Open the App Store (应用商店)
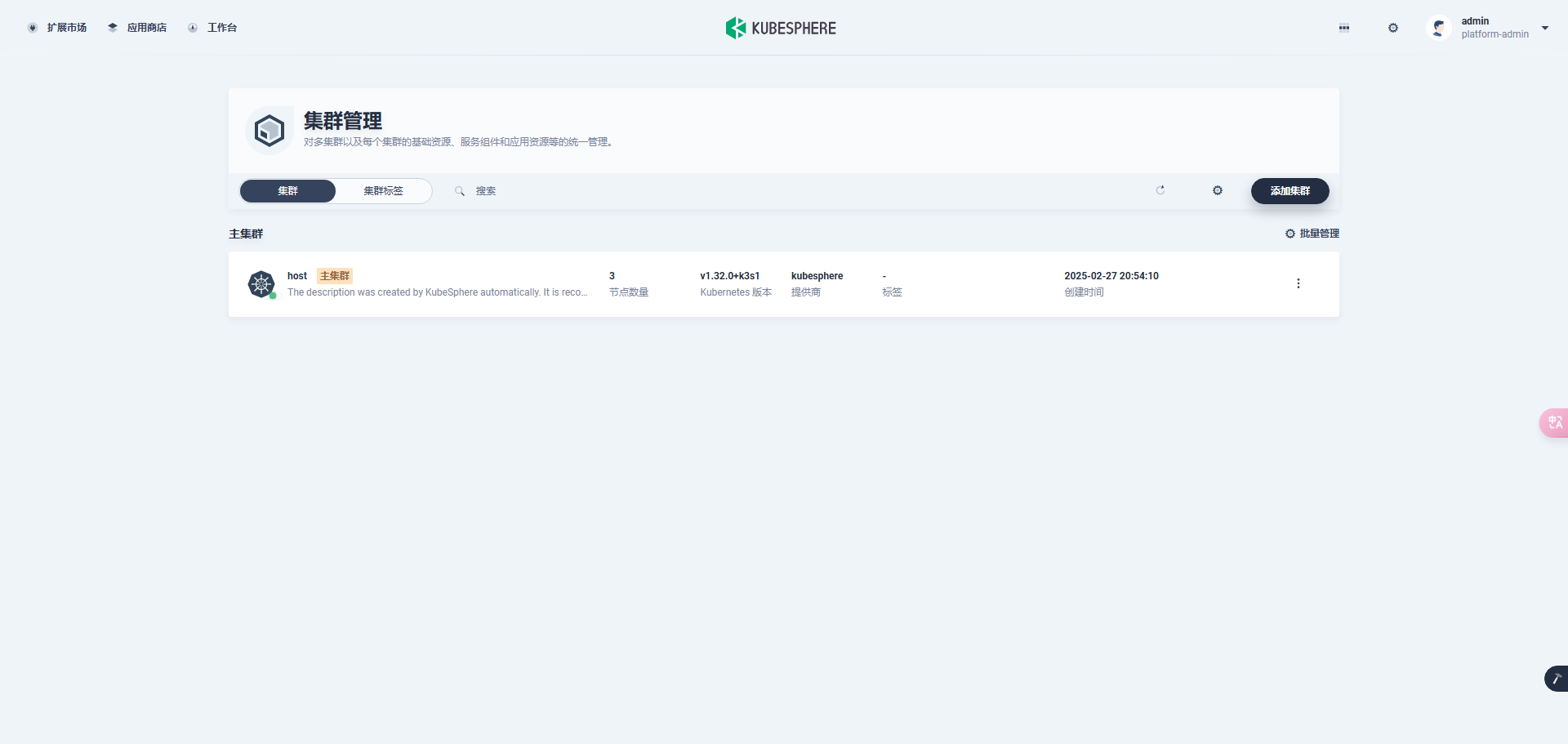Screen dimensions: 1568x744 tap(137, 28)
